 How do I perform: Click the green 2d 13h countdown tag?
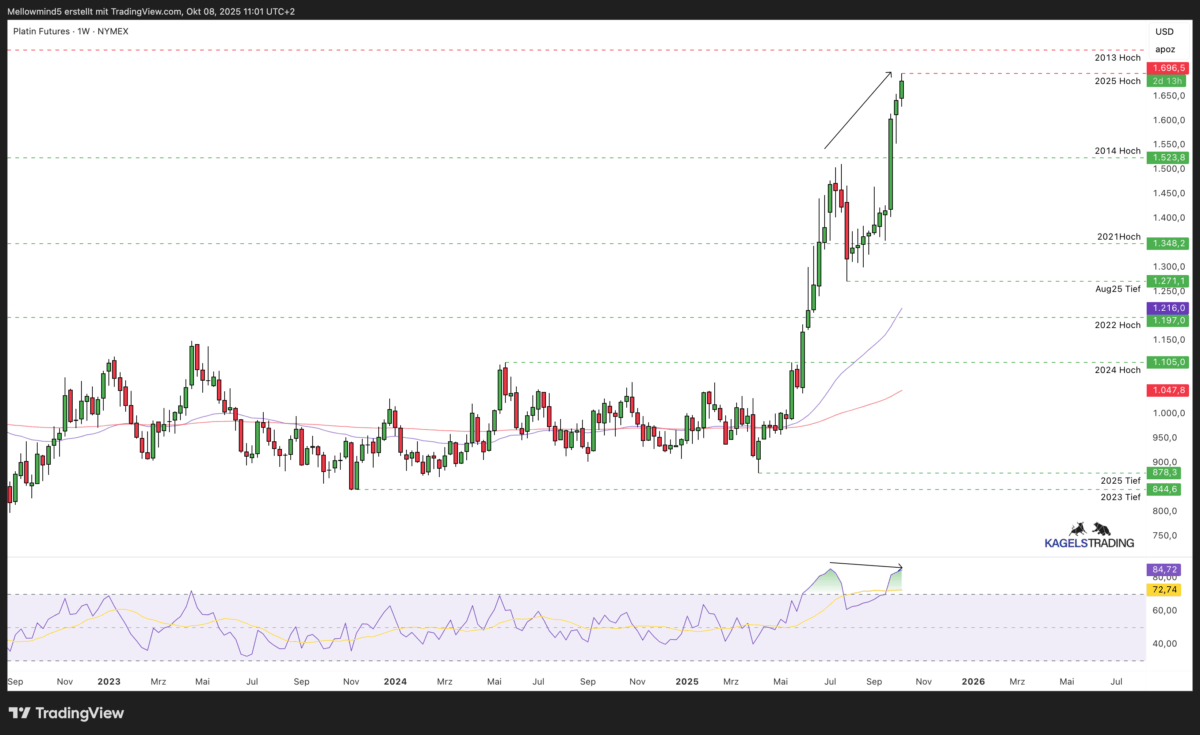1167,81
